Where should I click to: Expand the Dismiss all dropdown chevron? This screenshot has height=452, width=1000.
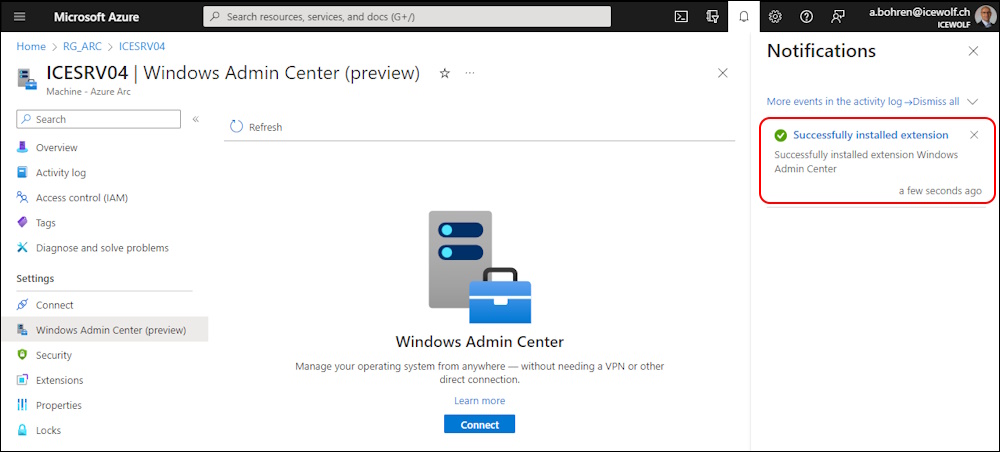pyautogui.click(x=973, y=101)
